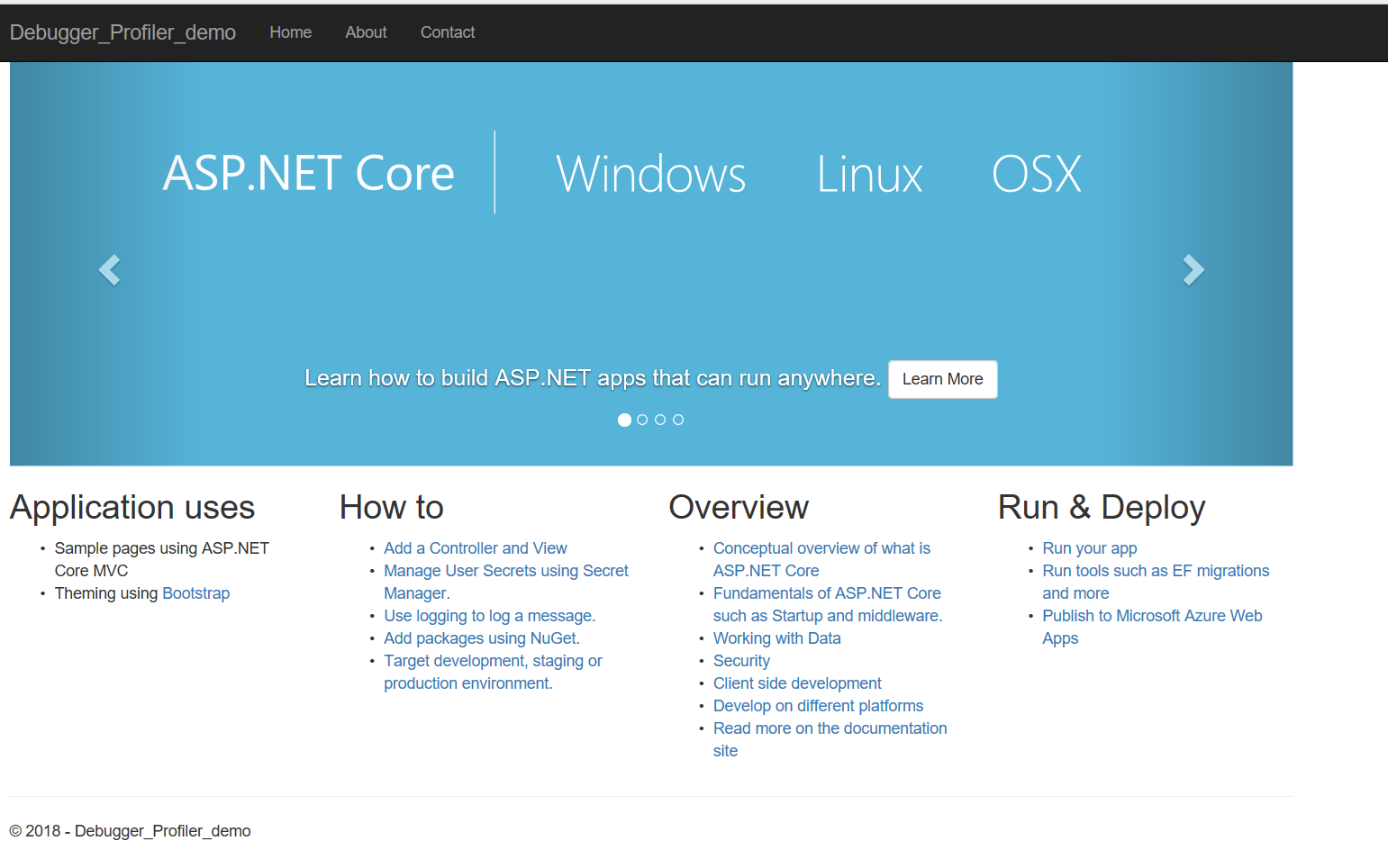
Task: Click the Linux text in banner
Action: (x=869, y=174)
